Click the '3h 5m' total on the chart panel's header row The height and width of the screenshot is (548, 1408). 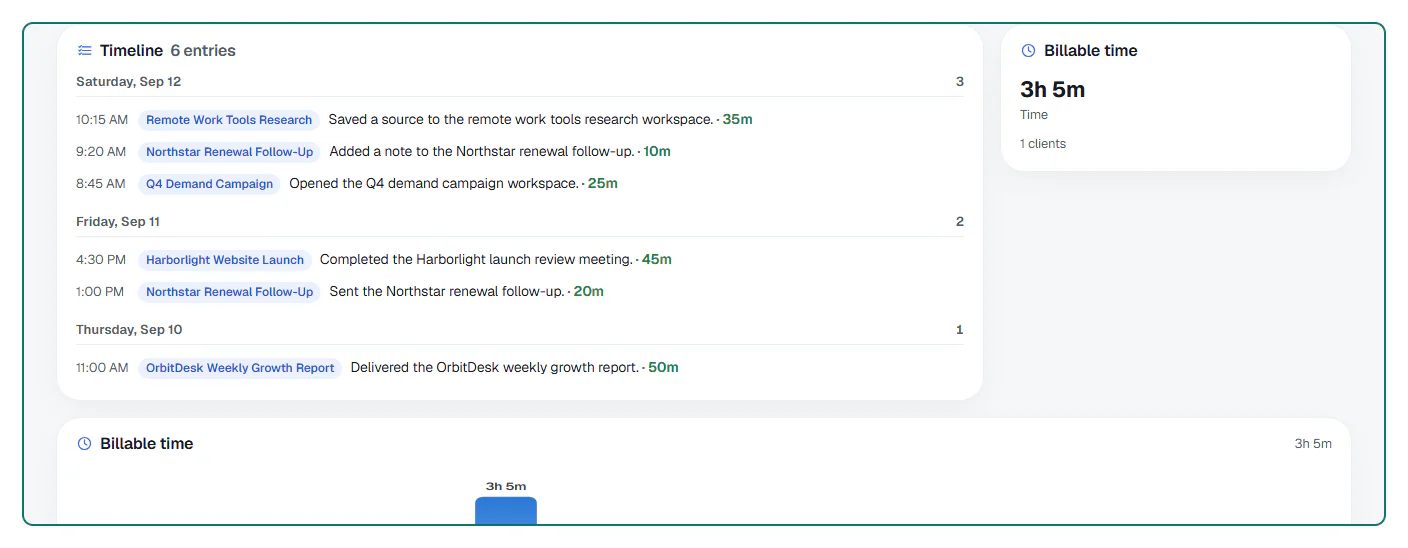click(x=1313, y=444)
